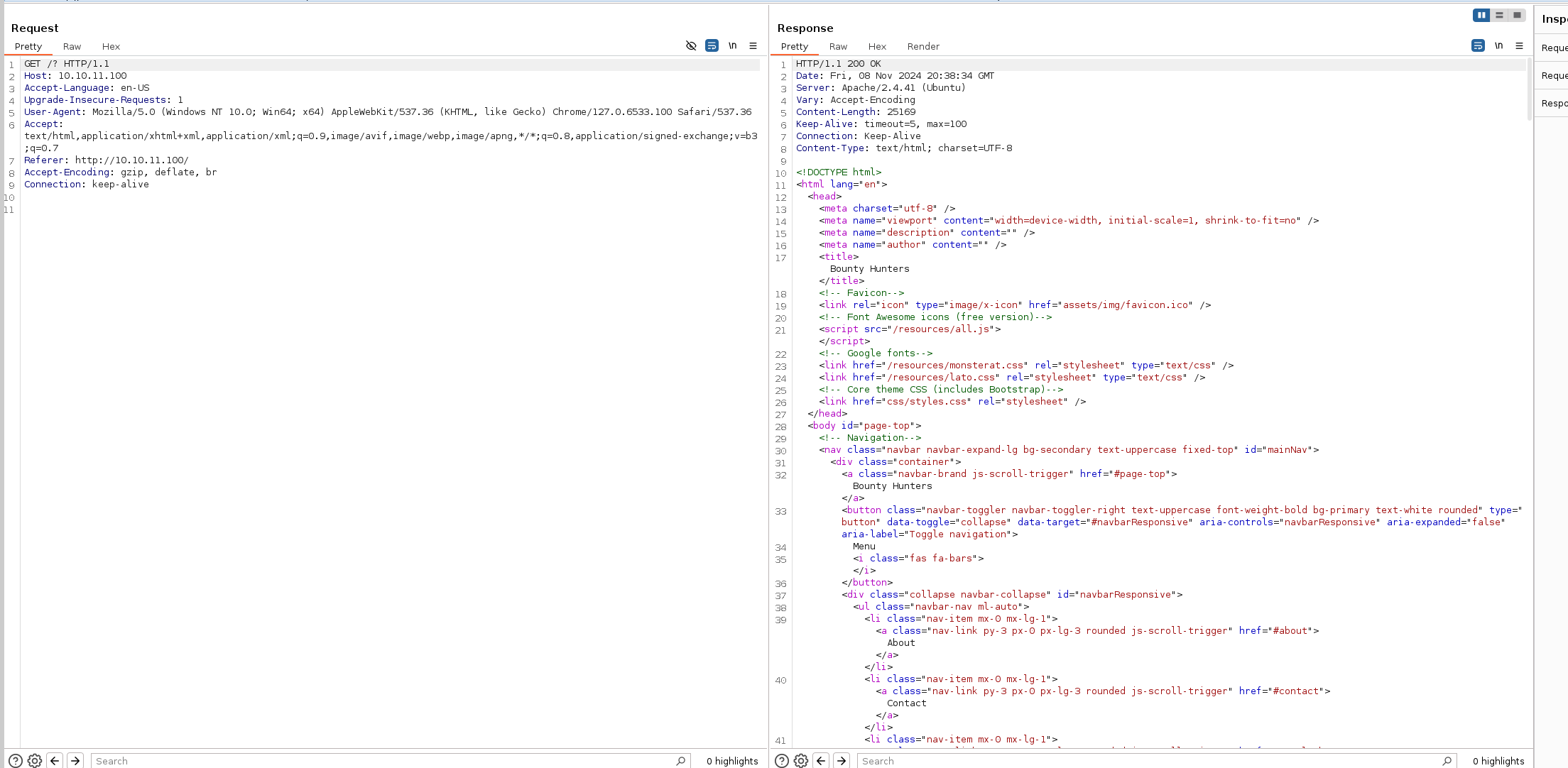Click the magnifier icon in Response search box
The image size is (1568, 768).
coord(1447,760)
